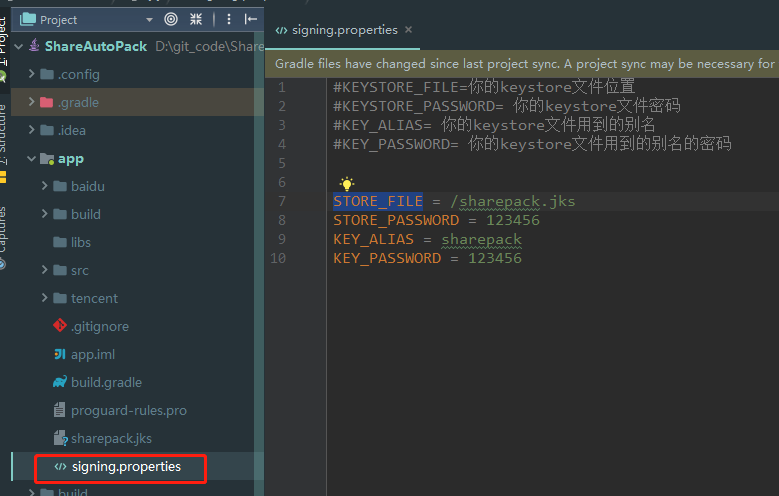Open the Structure side tool window tab
The image size is (779, 496).
[x=3, y=134]
